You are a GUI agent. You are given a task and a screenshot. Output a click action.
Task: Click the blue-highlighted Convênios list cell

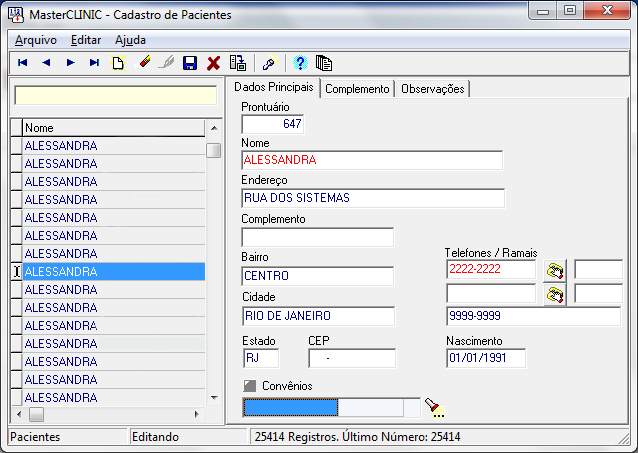[291, 407]
